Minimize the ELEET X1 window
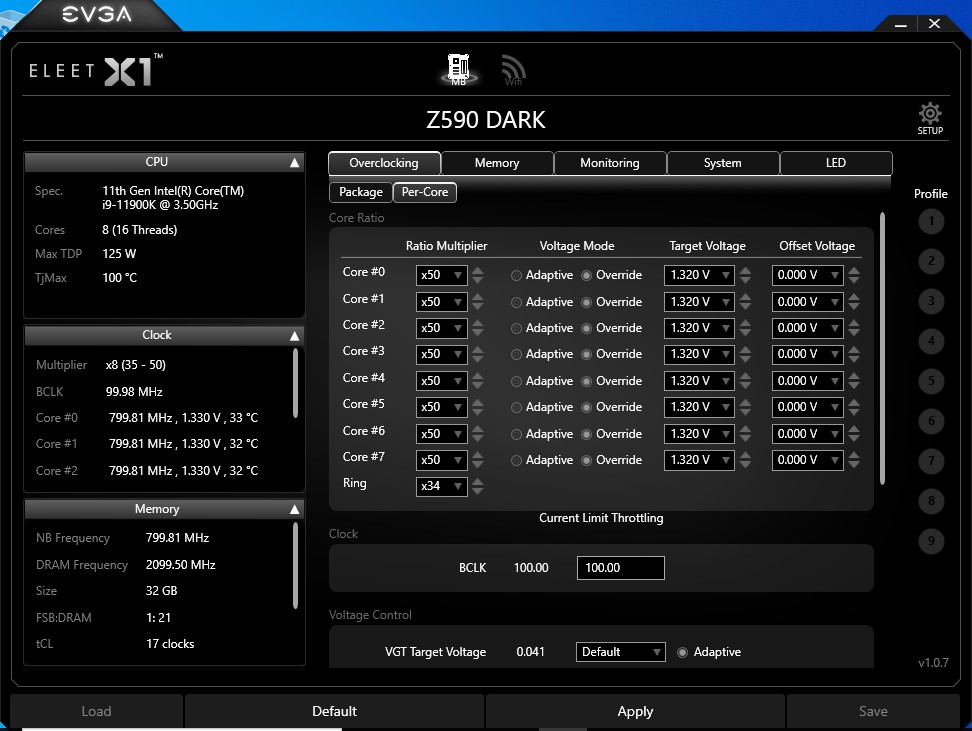The image size is (972, 731). 901,25
